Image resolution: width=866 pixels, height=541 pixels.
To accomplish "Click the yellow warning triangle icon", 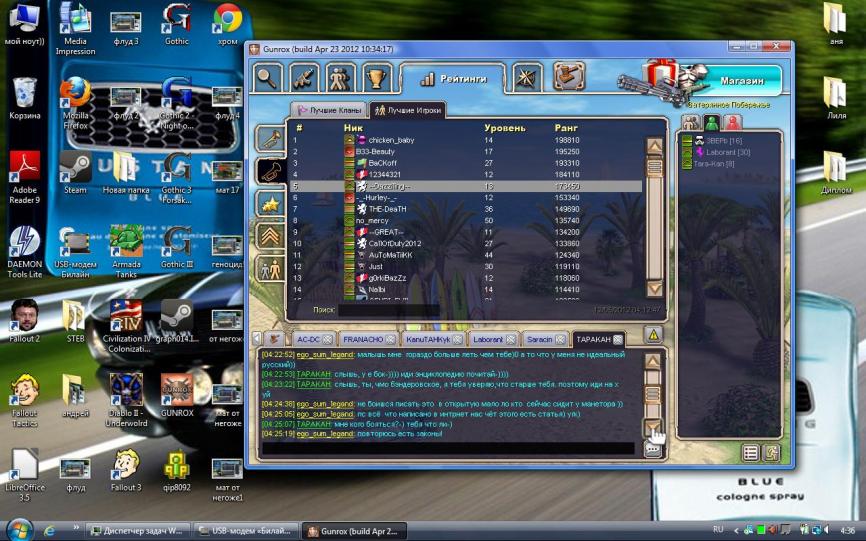I will [x=652, y=335].
